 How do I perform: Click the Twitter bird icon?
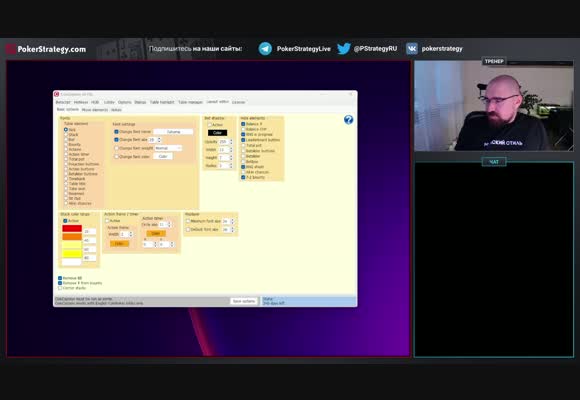pyautogui.click(x=344, y=49)
